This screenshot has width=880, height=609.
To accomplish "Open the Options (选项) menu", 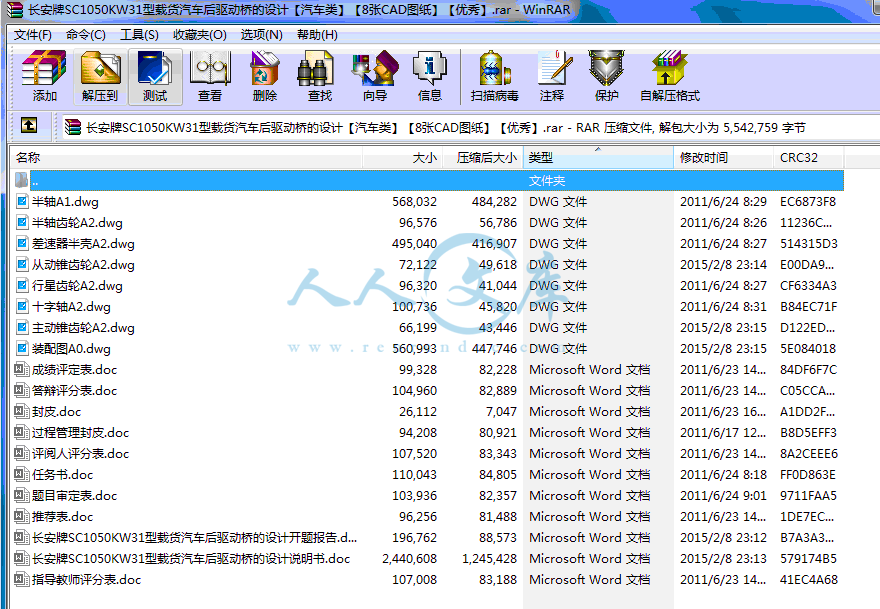I will pyautogui.click(x=262, y=35).
